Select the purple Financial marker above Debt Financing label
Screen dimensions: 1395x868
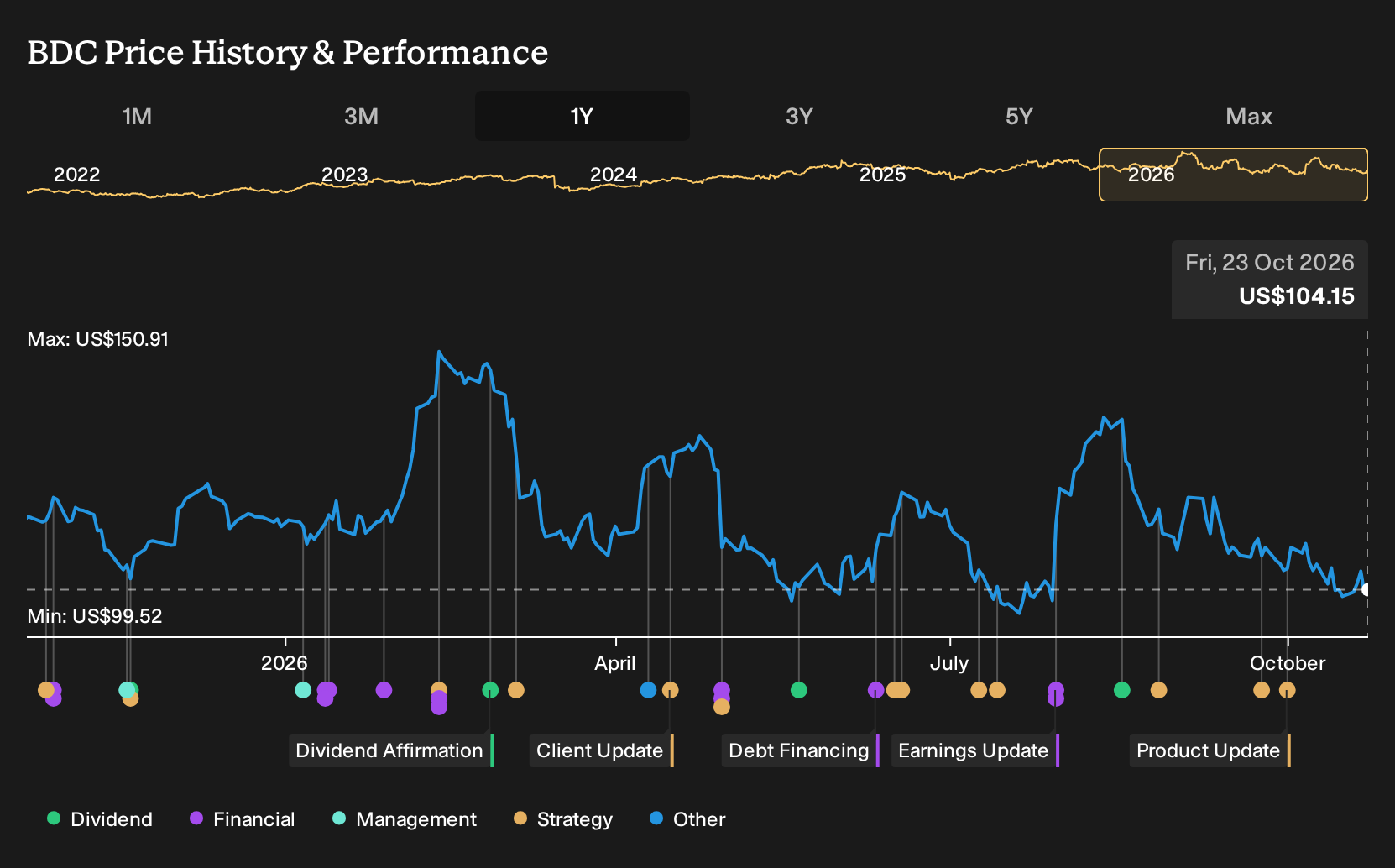coord(875,690)
